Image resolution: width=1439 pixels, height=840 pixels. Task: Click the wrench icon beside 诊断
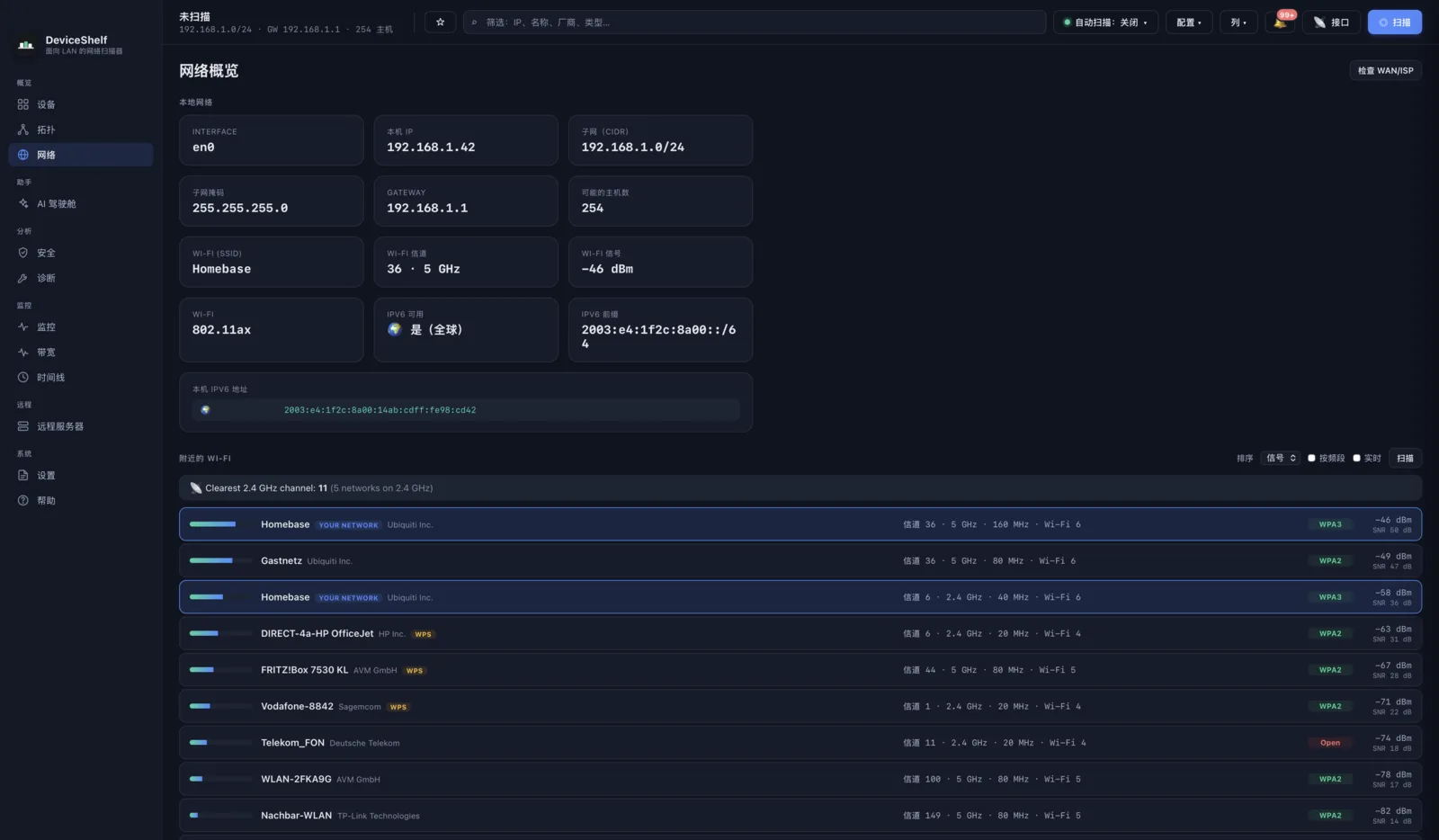click(x=23, y=278)
